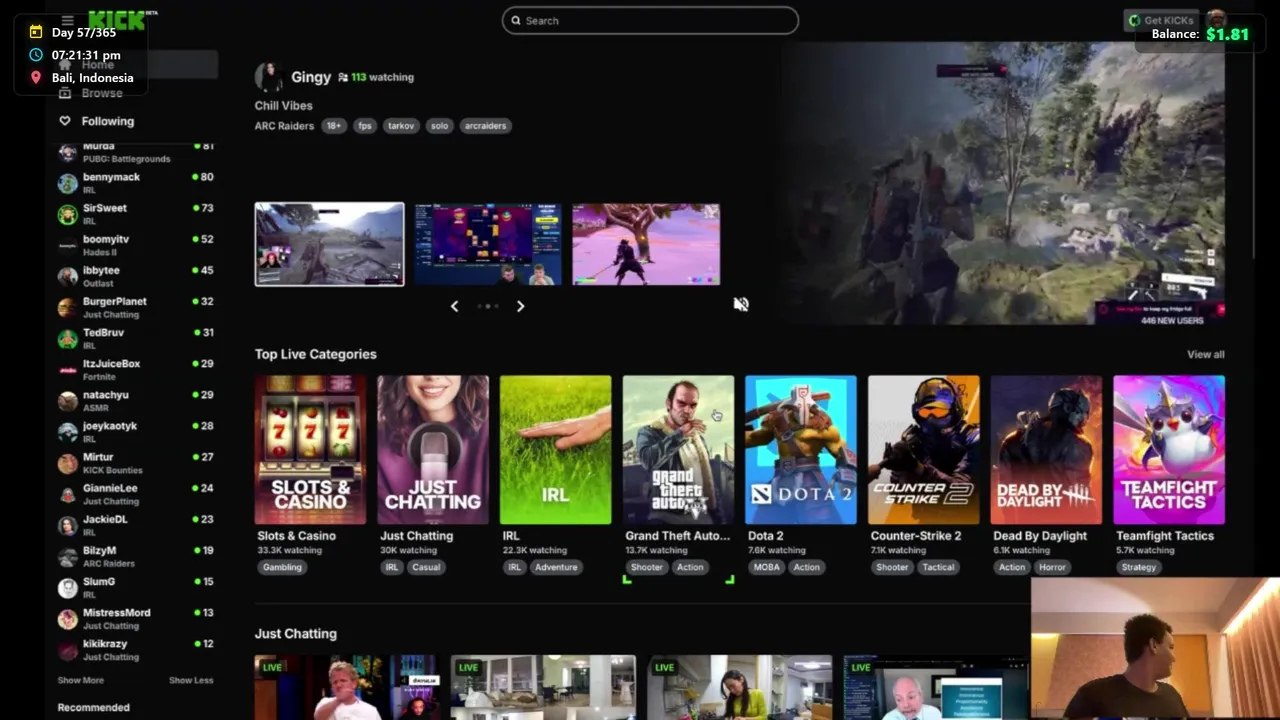The width and height of the screenshot is (1280, 720).
Task: Open the Dota 2 category card
Action: click(x=800, y=450)
